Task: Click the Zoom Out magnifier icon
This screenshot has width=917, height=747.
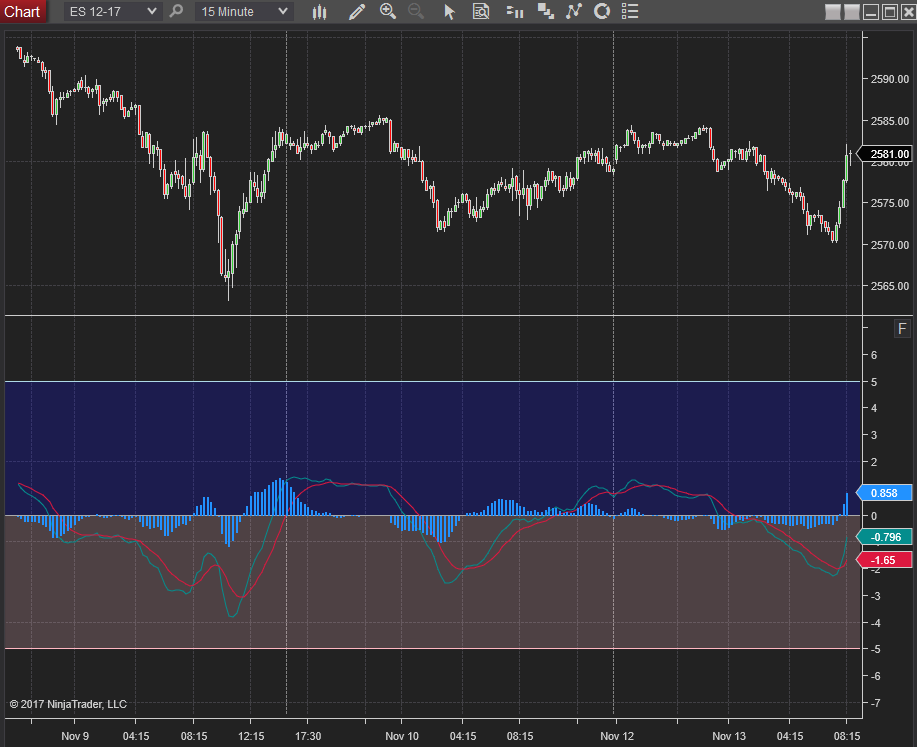Action: 416,12
